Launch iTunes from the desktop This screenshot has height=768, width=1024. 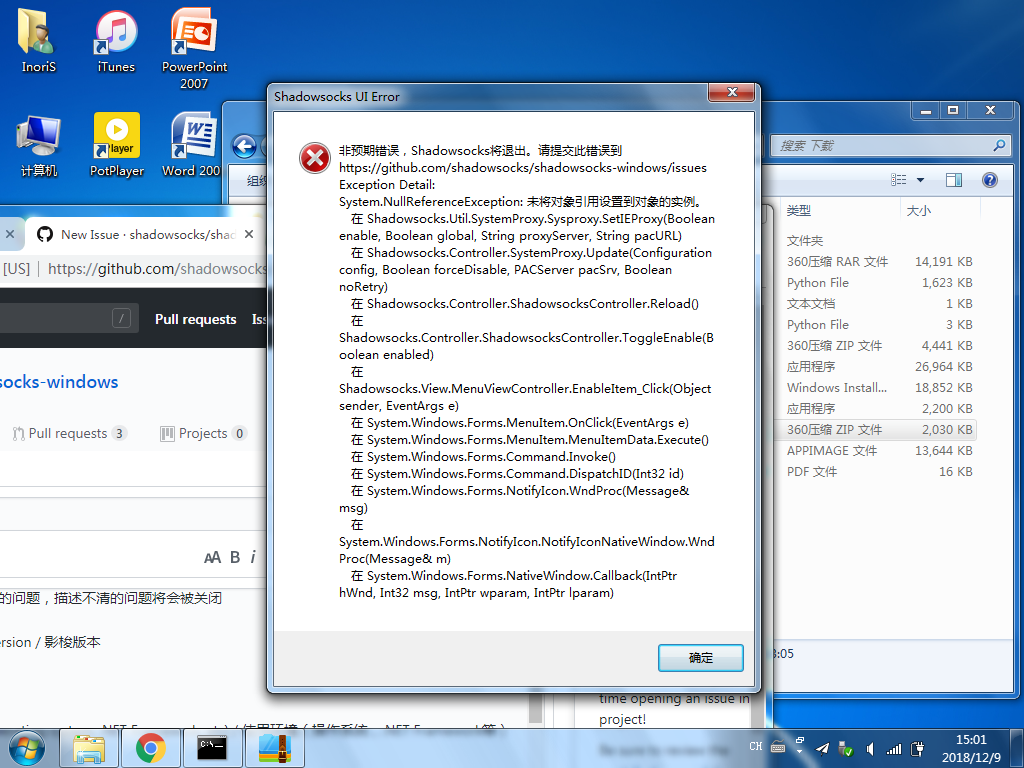[115, 32]
